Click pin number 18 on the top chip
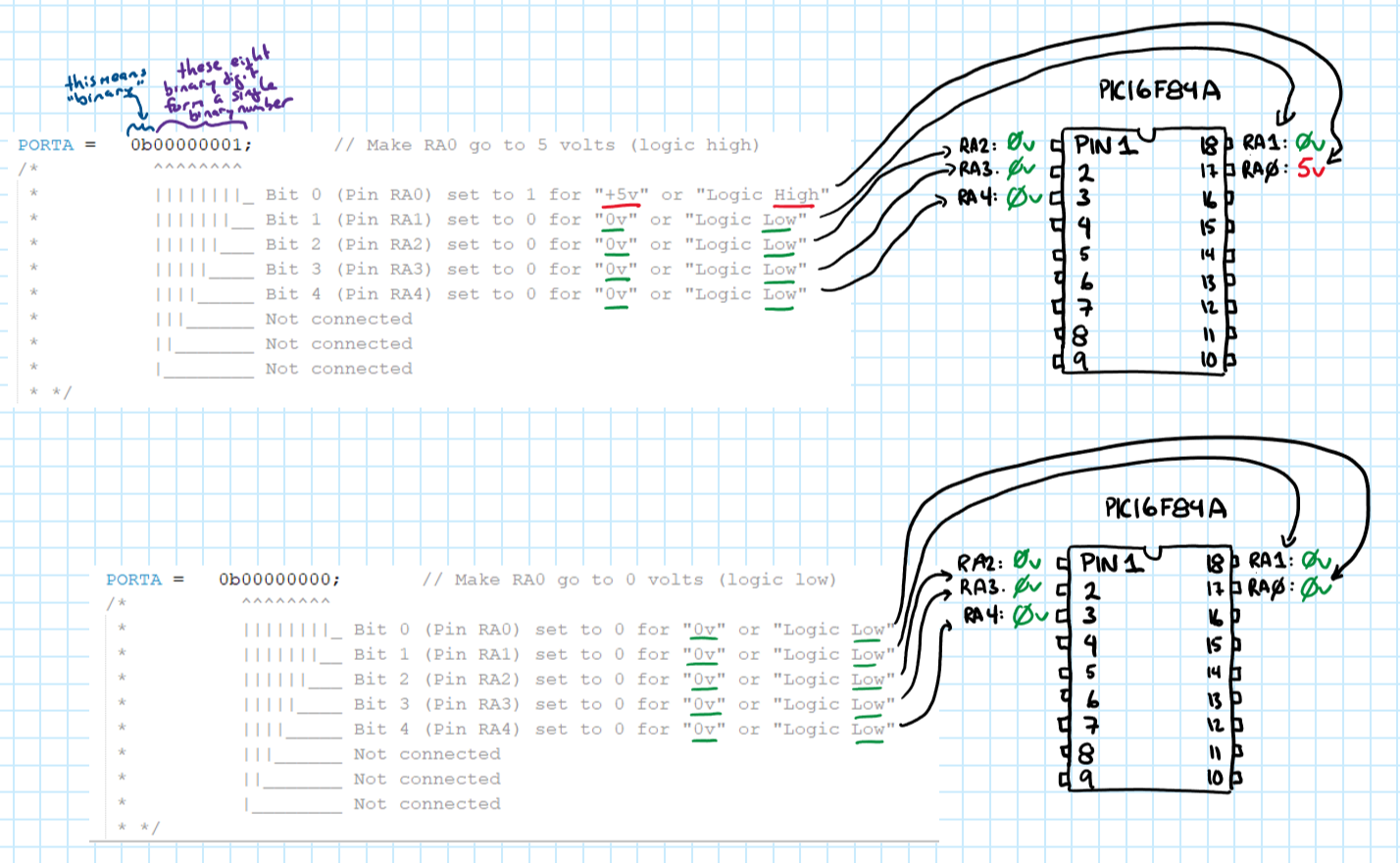Viewport: 1400px width, 863px height. point(1209,146)
